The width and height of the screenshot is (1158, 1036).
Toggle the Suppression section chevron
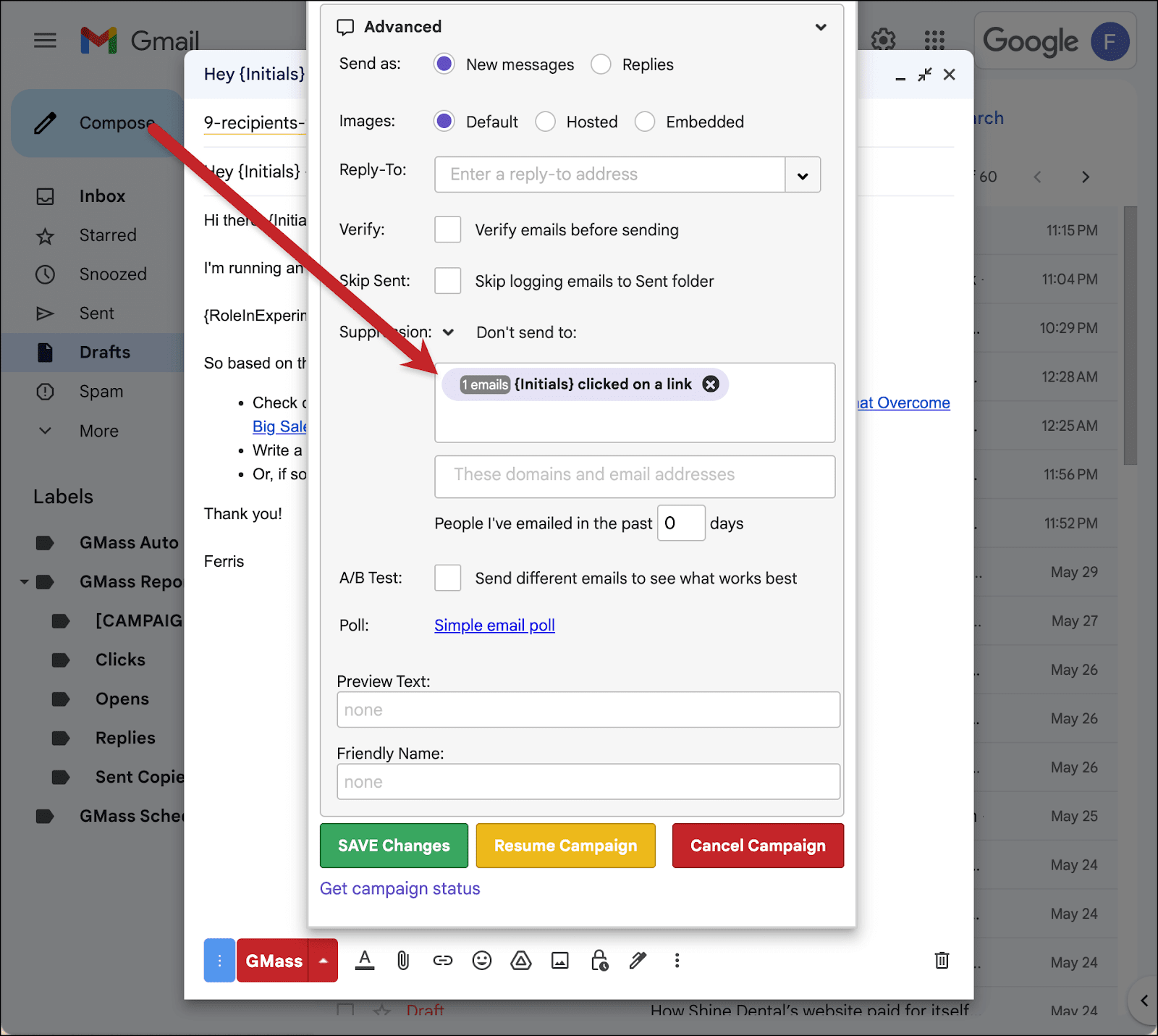pos(449,332)
